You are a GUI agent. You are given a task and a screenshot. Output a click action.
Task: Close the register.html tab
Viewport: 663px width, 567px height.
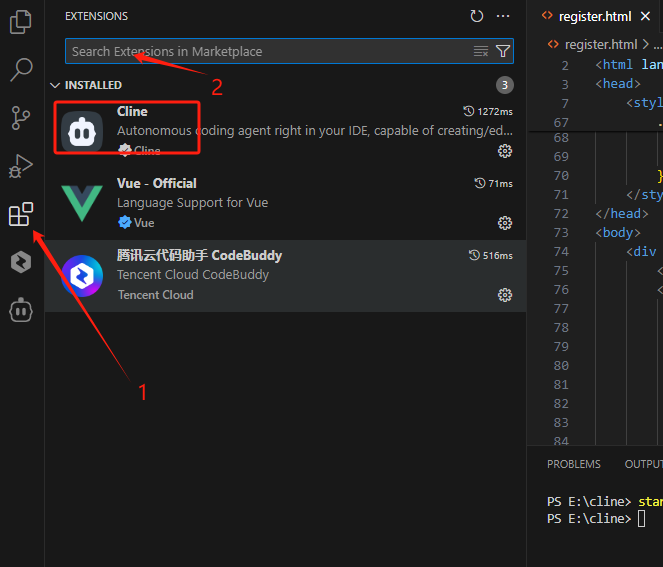645,16
